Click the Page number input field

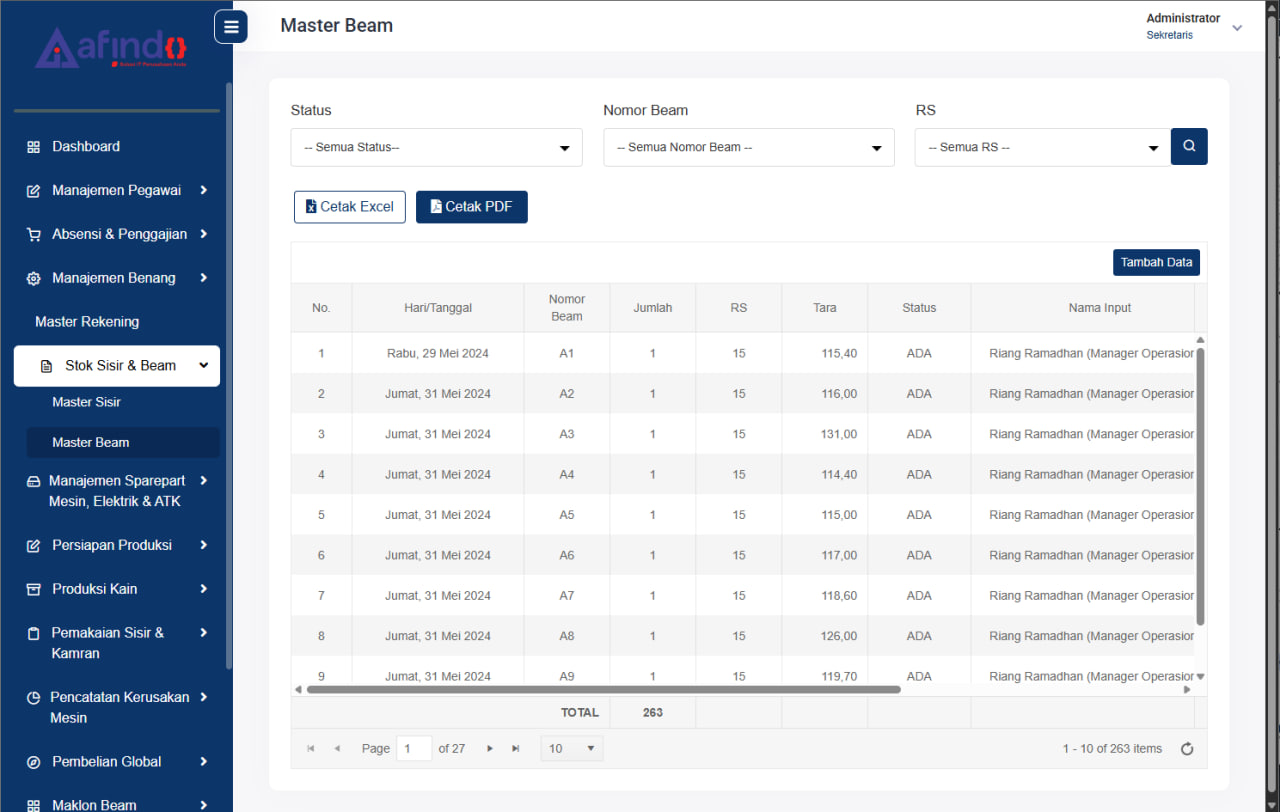[x=414, y=748]
